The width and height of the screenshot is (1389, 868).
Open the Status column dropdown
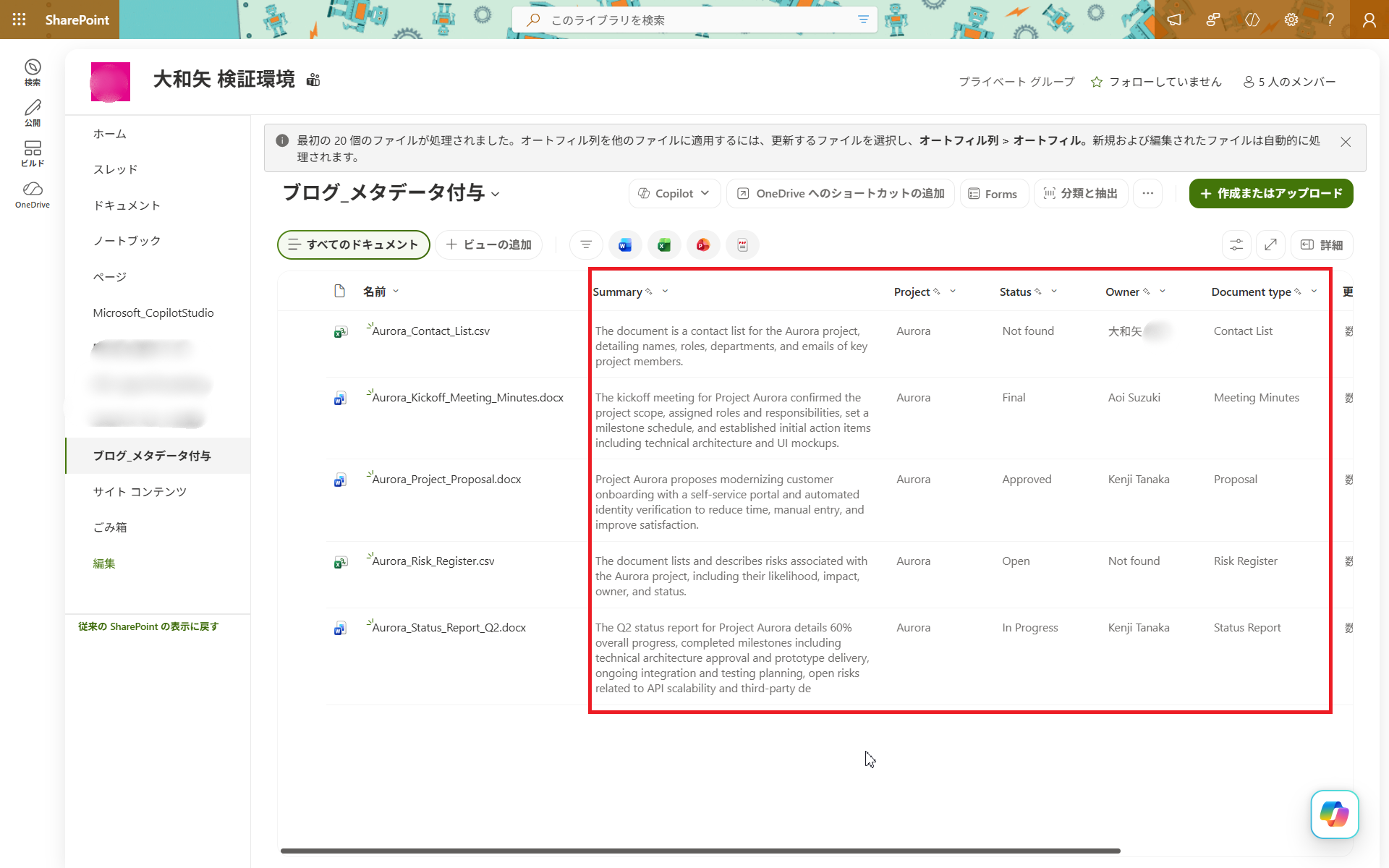[x=1054, y=292]
